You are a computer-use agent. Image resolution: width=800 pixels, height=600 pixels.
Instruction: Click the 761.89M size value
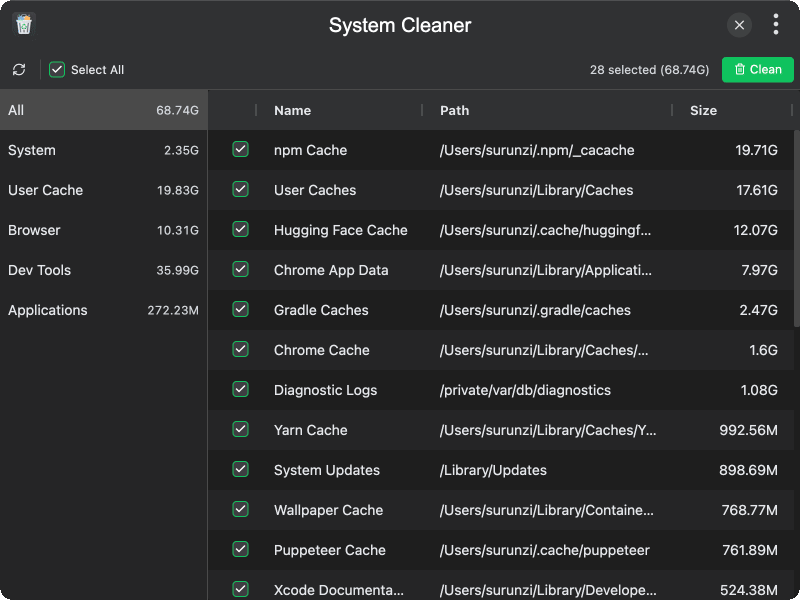pyautogui.click(x=750, y=550)
